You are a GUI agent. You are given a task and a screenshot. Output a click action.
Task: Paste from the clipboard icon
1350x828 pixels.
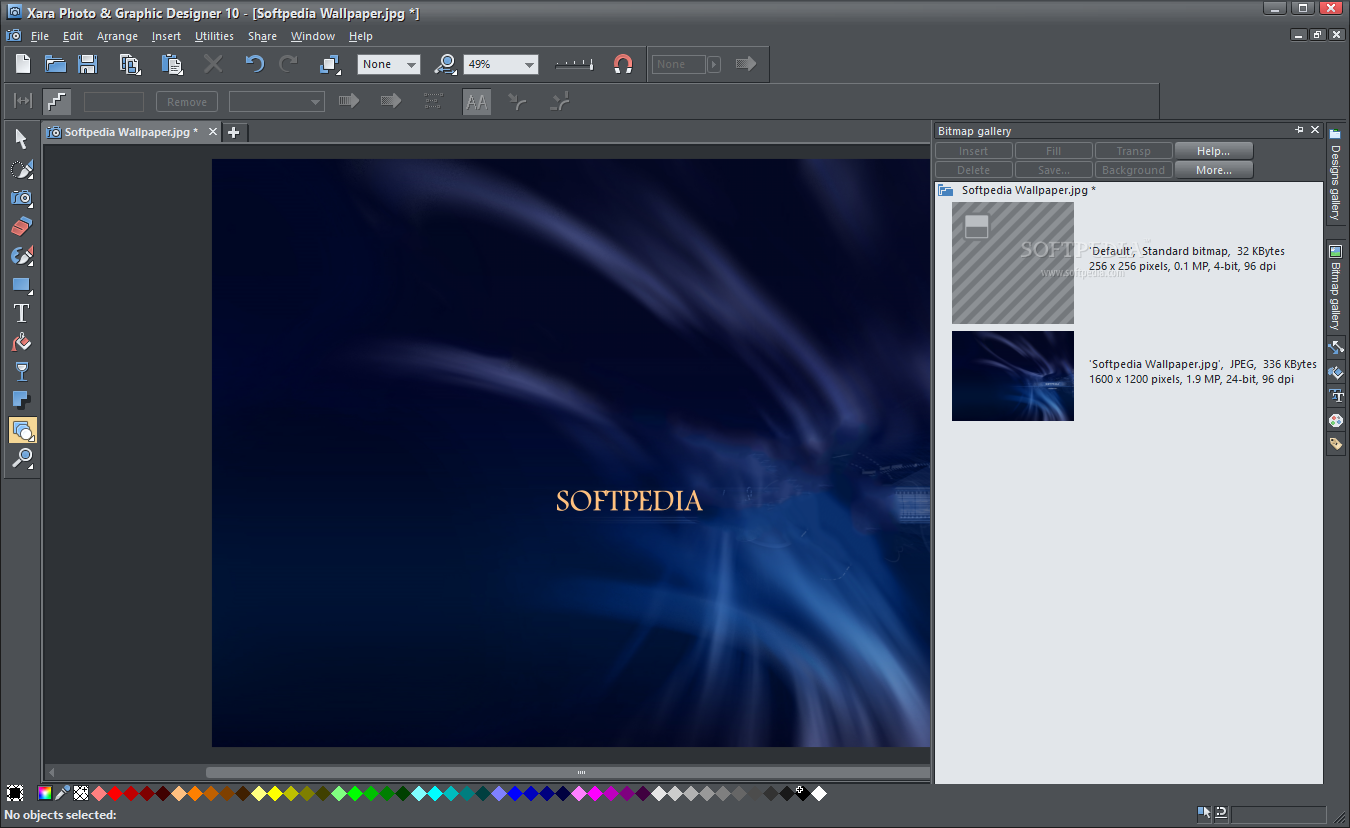[172, 64]
